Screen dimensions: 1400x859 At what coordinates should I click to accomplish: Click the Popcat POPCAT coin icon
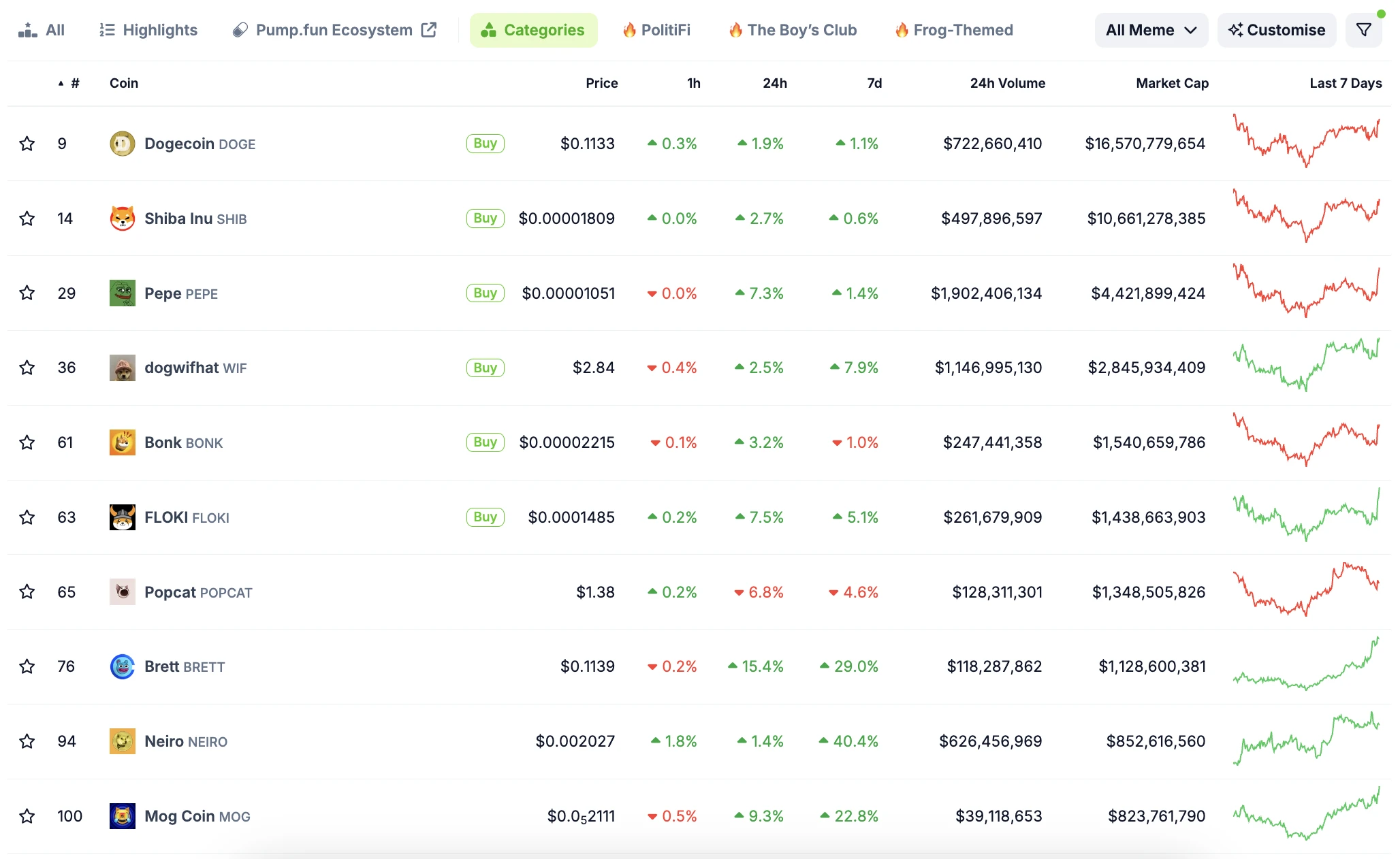[x=121, y=591]
